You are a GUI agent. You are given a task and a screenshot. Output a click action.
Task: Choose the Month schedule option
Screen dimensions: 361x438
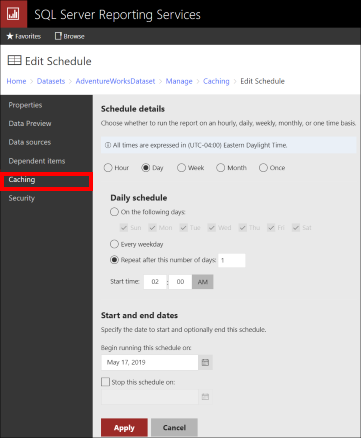tap(221, 168)
